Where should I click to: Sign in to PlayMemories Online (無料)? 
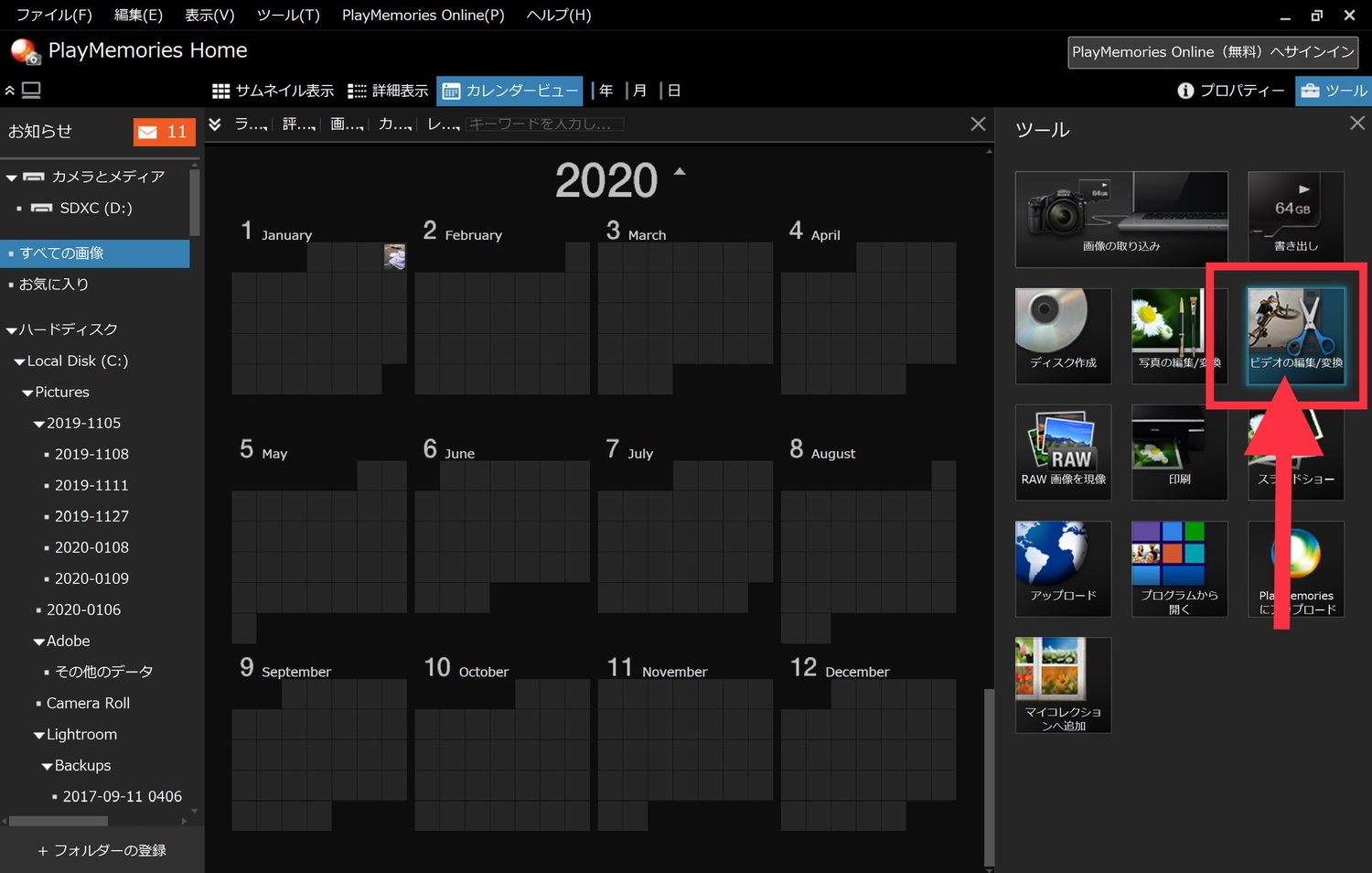click(x=1213, y=52)
